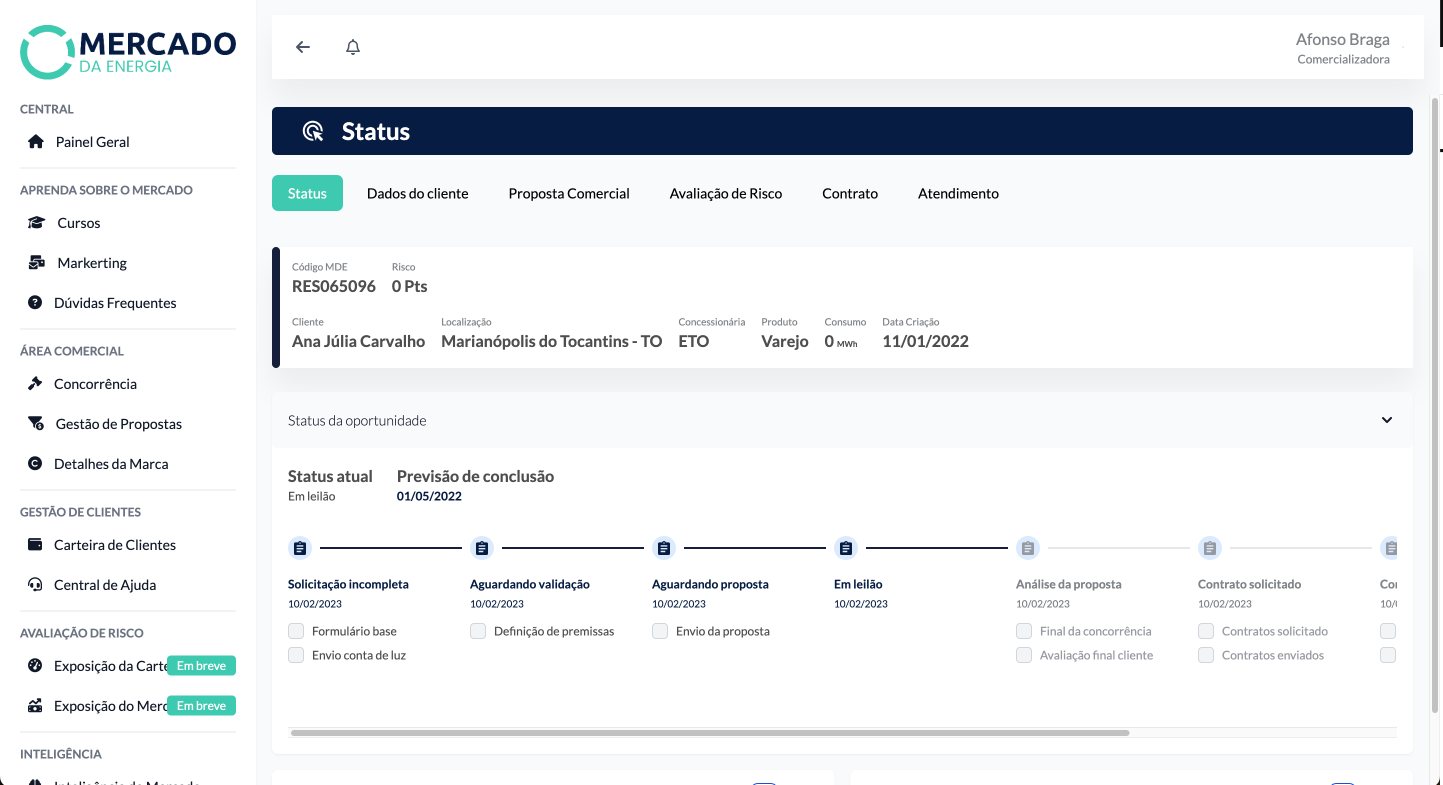Image resolution: width=1443 pixels, height=785 pixels.
Task: Open the Atendimento tab
Action: [x=958, y=193]
